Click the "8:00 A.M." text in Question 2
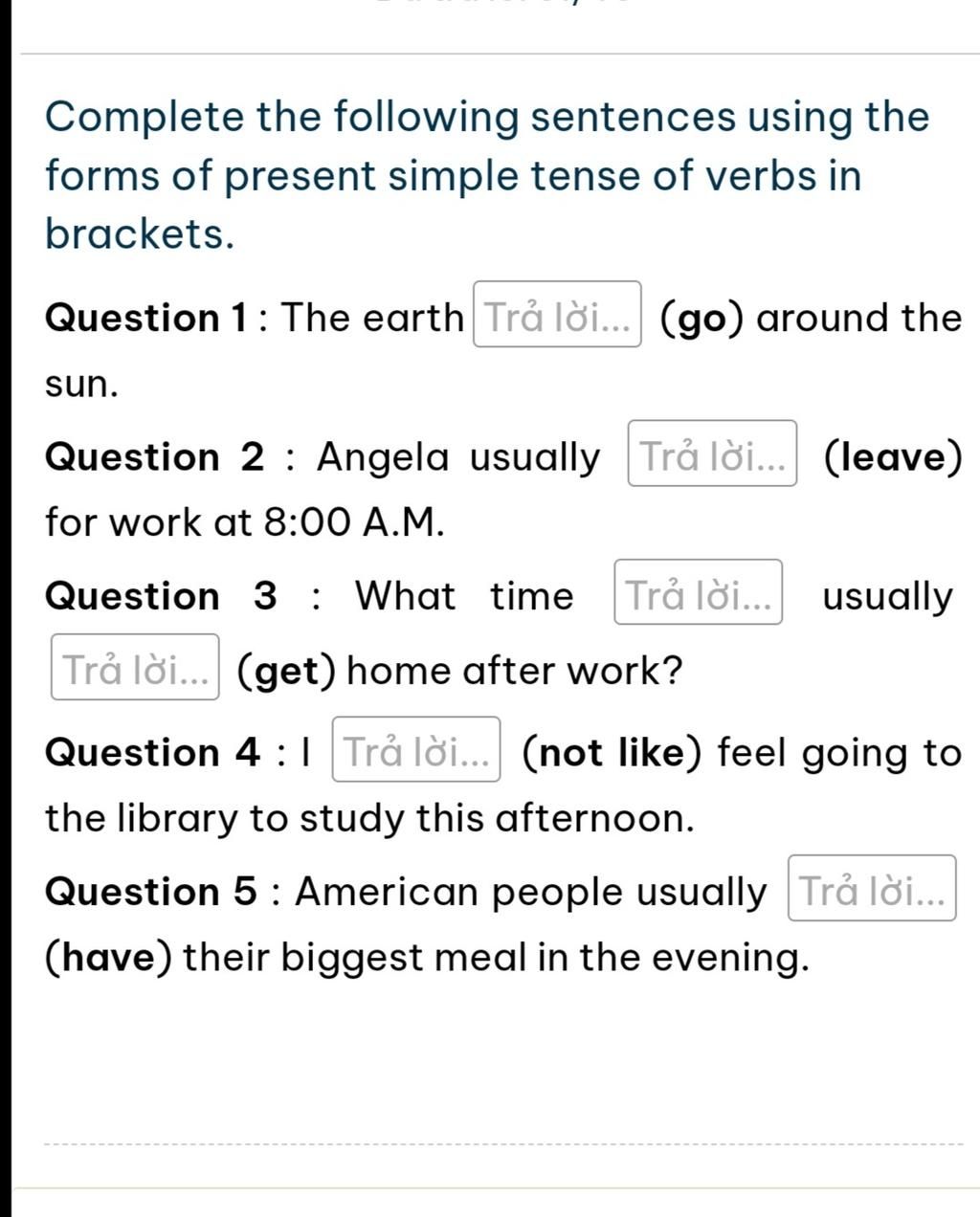 (354, 522)
